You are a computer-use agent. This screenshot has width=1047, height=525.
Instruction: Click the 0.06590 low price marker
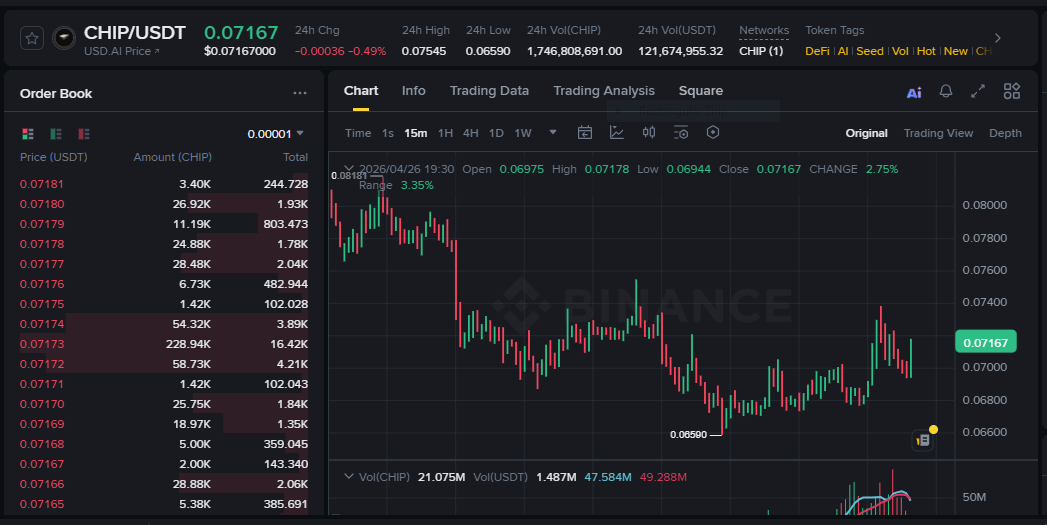click(688, 435)
